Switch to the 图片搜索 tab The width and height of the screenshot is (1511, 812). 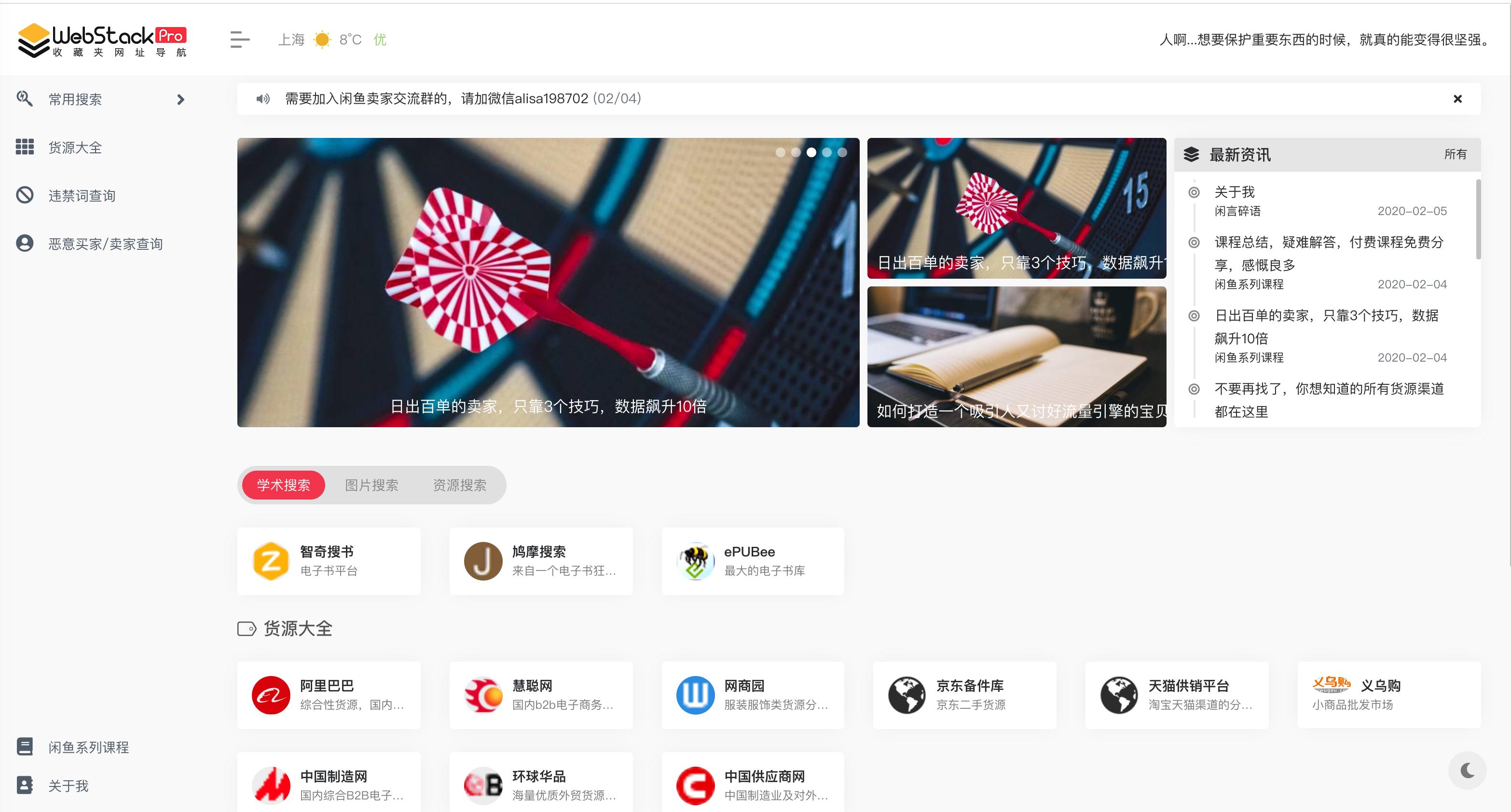pos(372,485)
